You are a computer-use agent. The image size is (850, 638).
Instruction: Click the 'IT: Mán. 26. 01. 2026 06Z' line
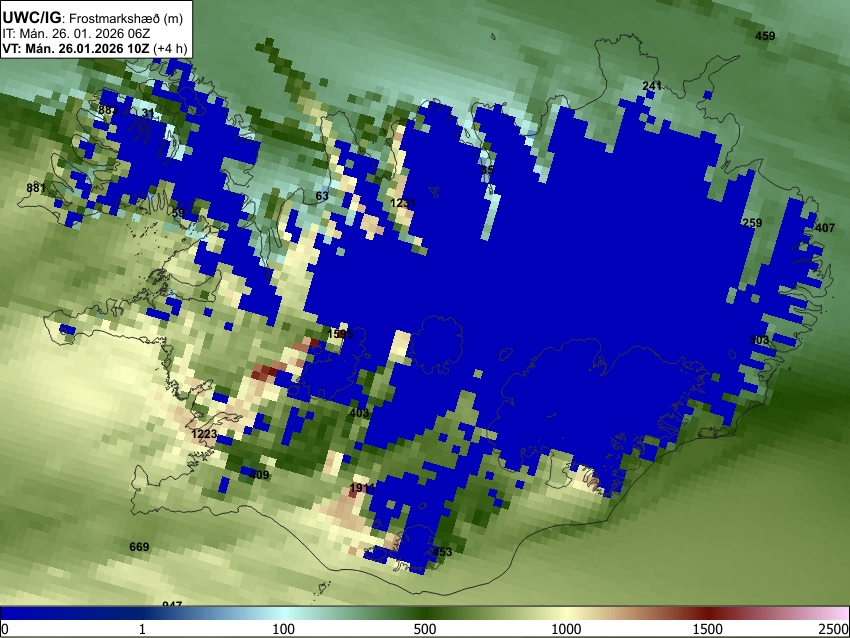(x=76, y=34)
